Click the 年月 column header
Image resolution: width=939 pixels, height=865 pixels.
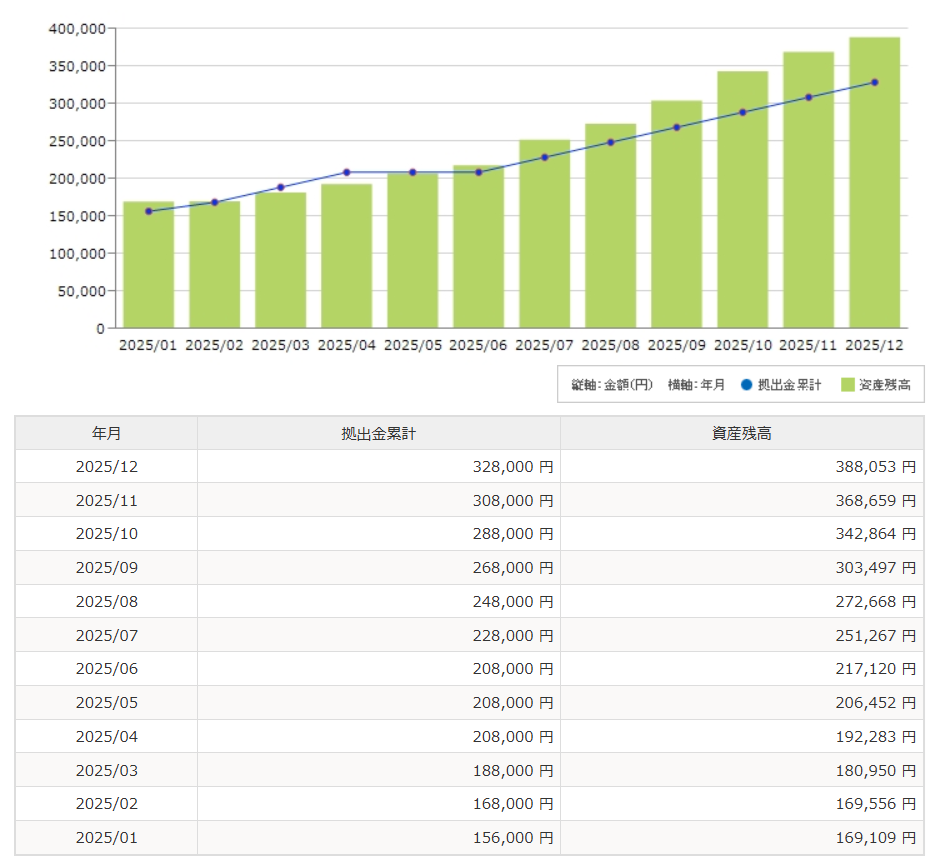pos(107,433)
